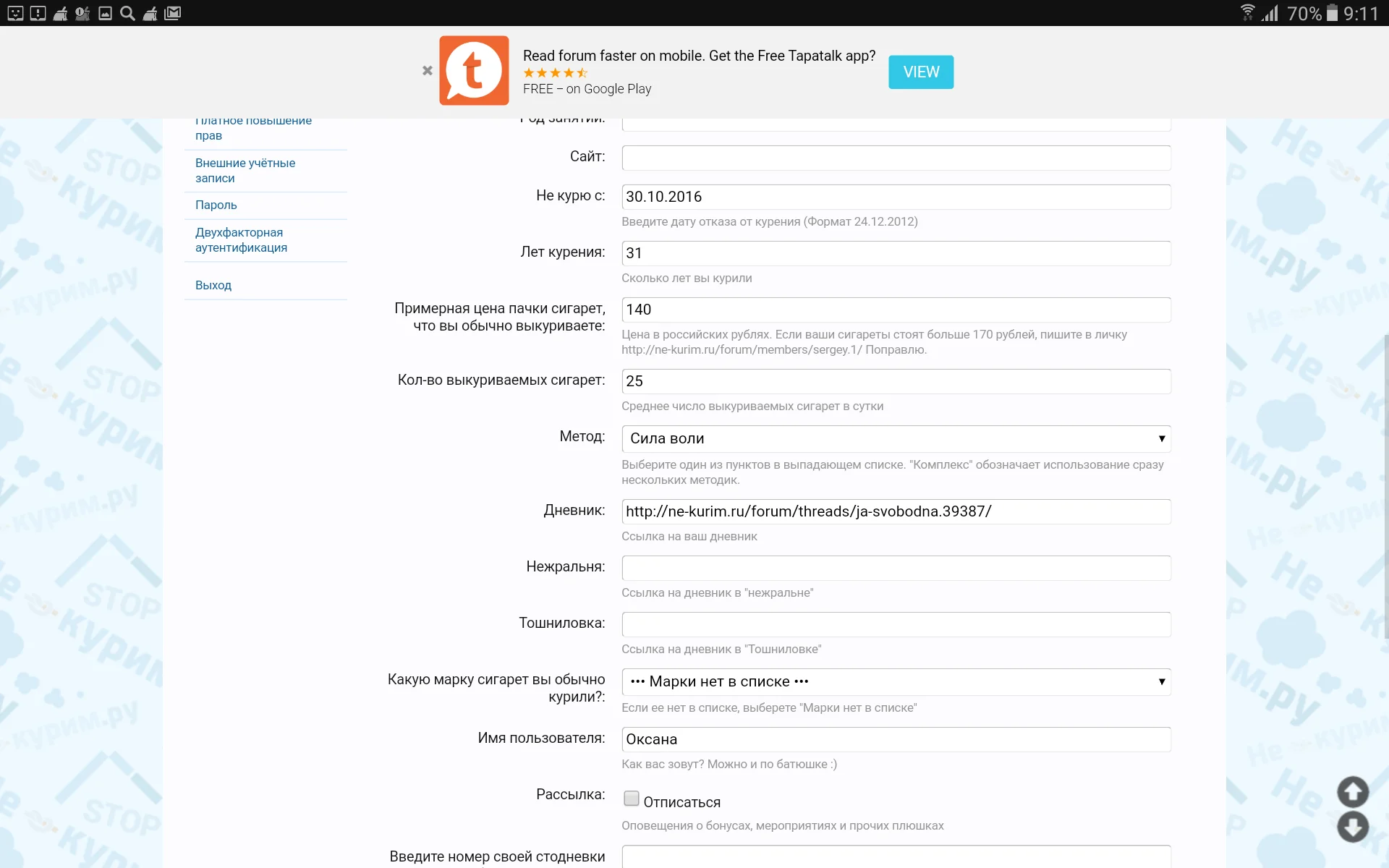Tap the scroll-to-top arrow icon
Image resolution: width=1389 pixels, height=868 pixels.
1352,792
